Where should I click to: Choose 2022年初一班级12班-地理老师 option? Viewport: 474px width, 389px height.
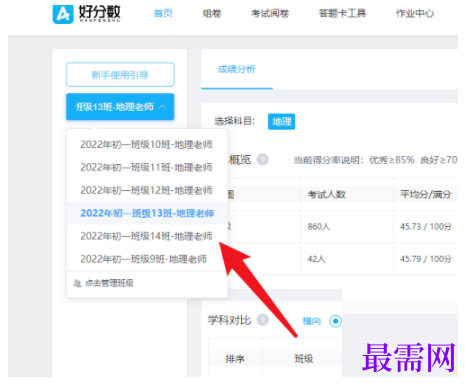pos(147,190)
